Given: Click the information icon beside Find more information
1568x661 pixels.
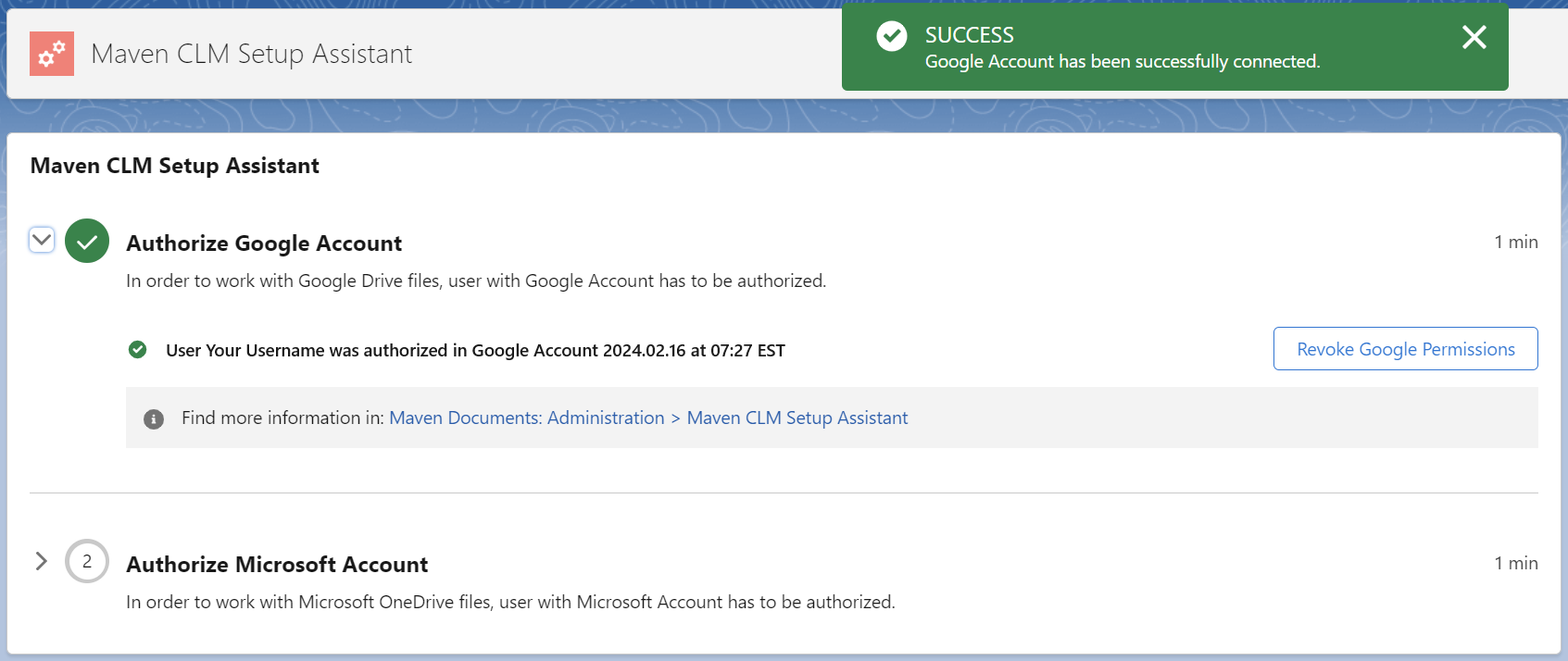Looking at the screenshot, I should (154, 419).
